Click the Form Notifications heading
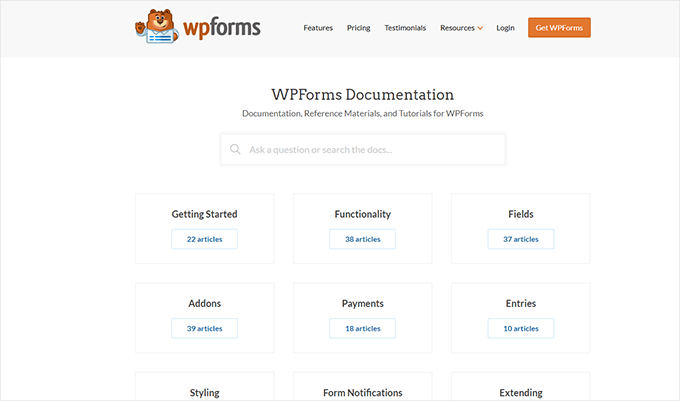Viewport: 680px width, 401px height. tap(363, 393)
